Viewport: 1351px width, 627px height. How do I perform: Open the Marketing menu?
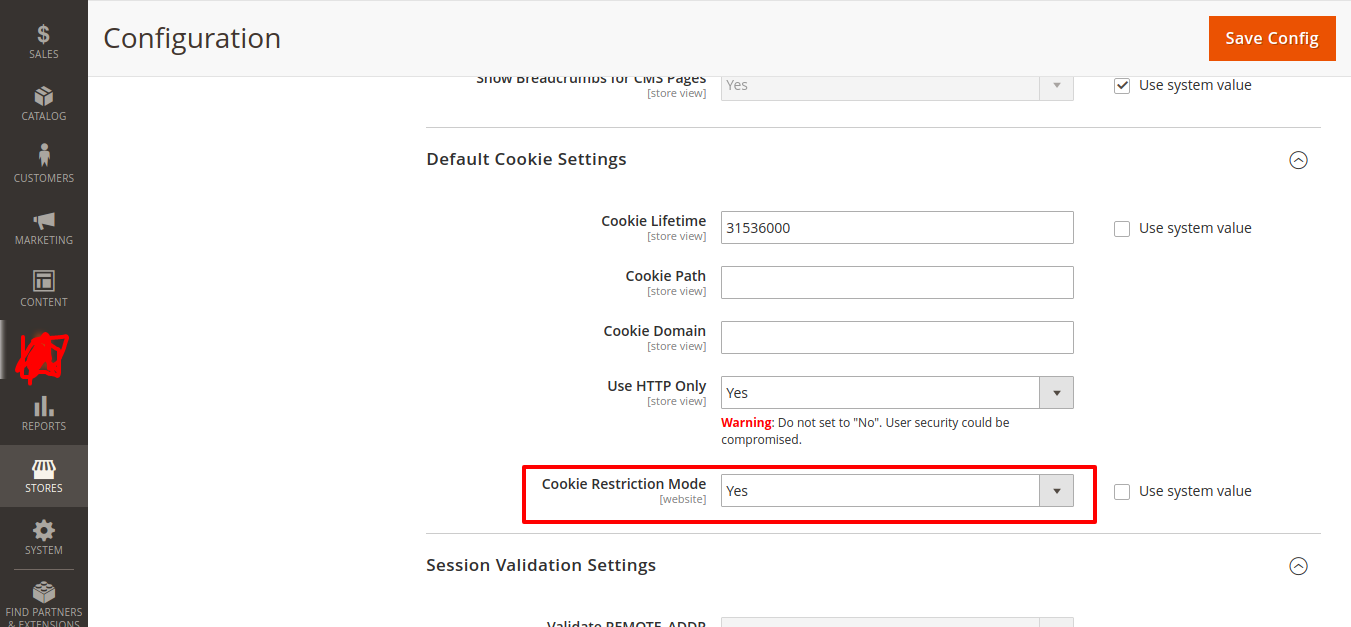[x=43, y=227]
